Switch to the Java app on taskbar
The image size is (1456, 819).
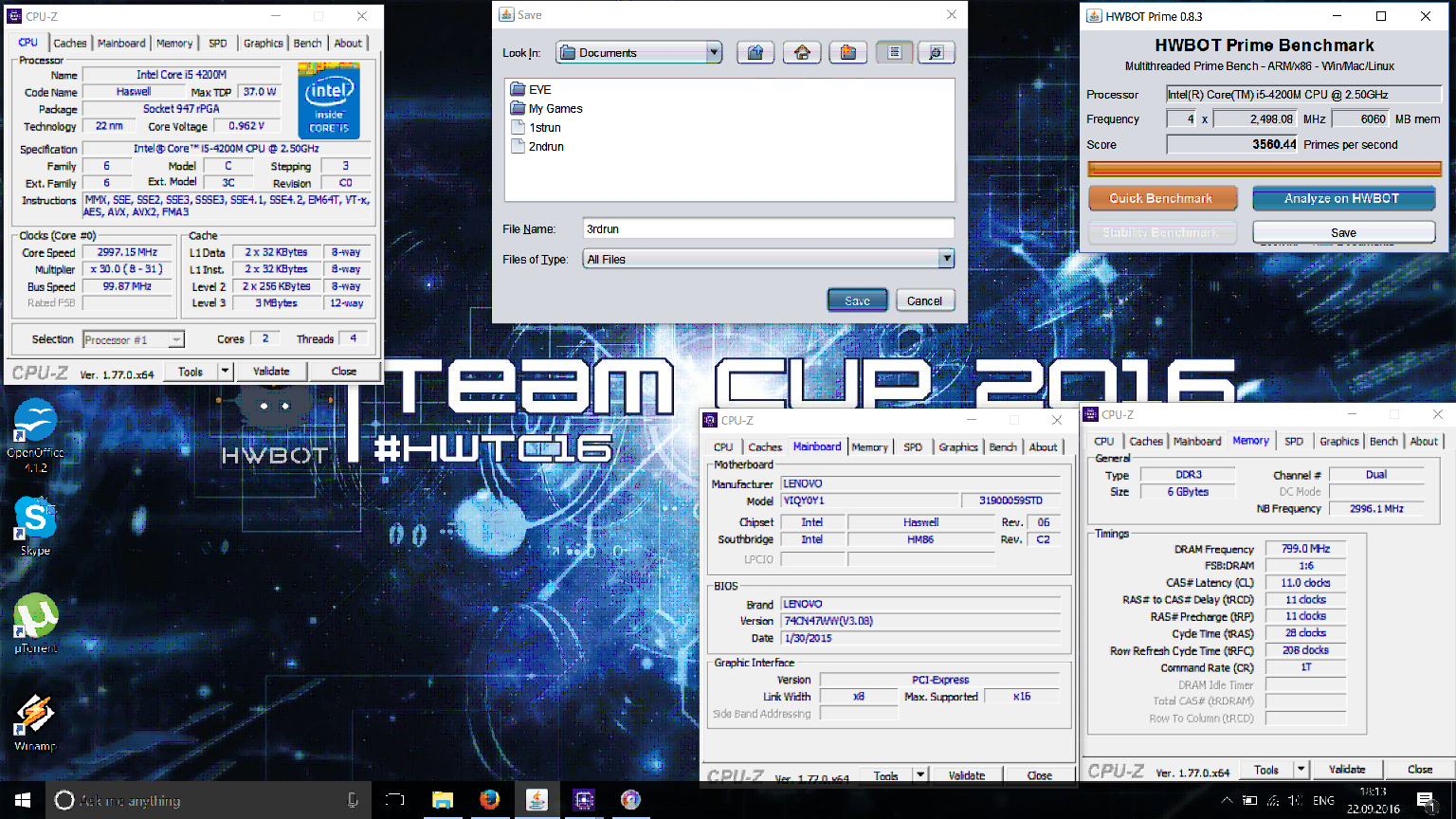coord(537,800)
